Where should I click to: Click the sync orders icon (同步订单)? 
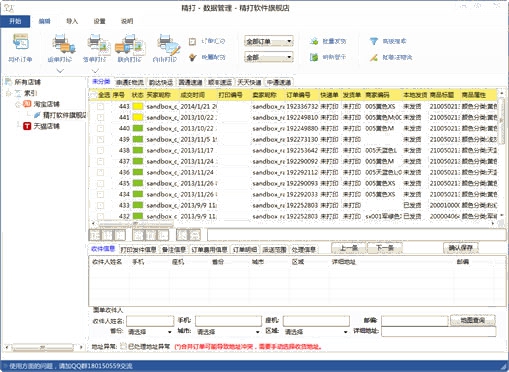[21, 43]
